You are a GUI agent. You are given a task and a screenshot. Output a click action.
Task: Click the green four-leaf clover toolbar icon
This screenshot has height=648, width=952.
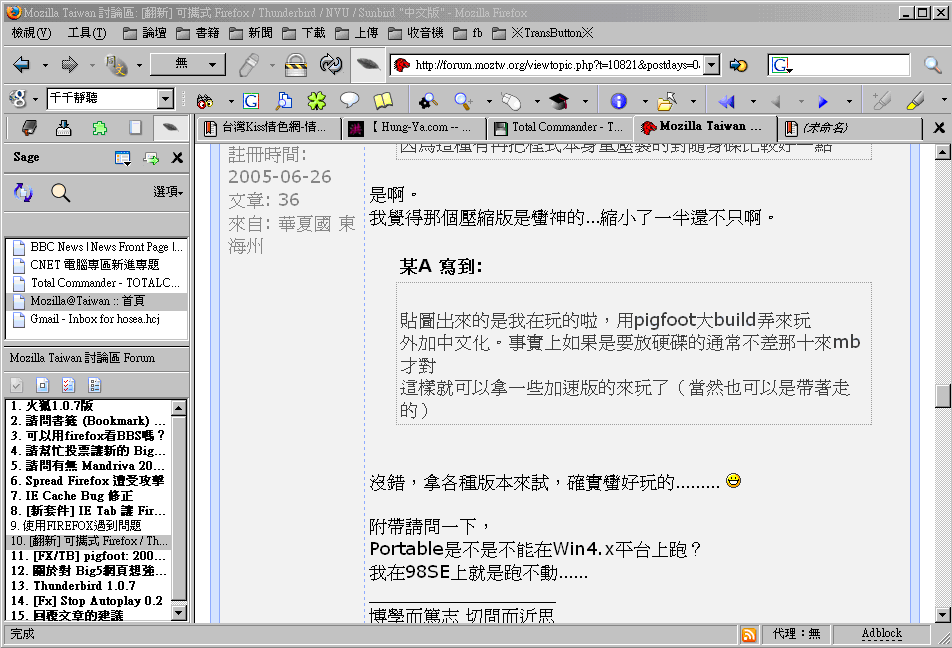316,101
